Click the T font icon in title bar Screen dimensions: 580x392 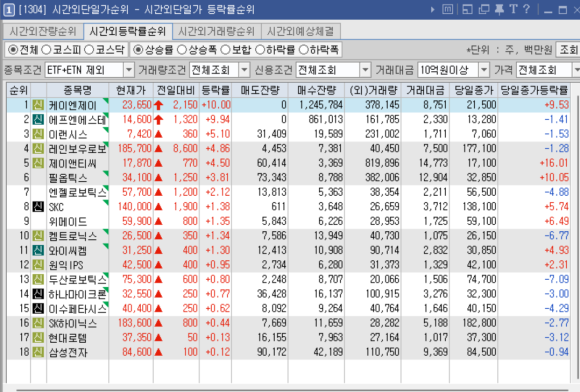pyautogui.click(x=513, y=9)
